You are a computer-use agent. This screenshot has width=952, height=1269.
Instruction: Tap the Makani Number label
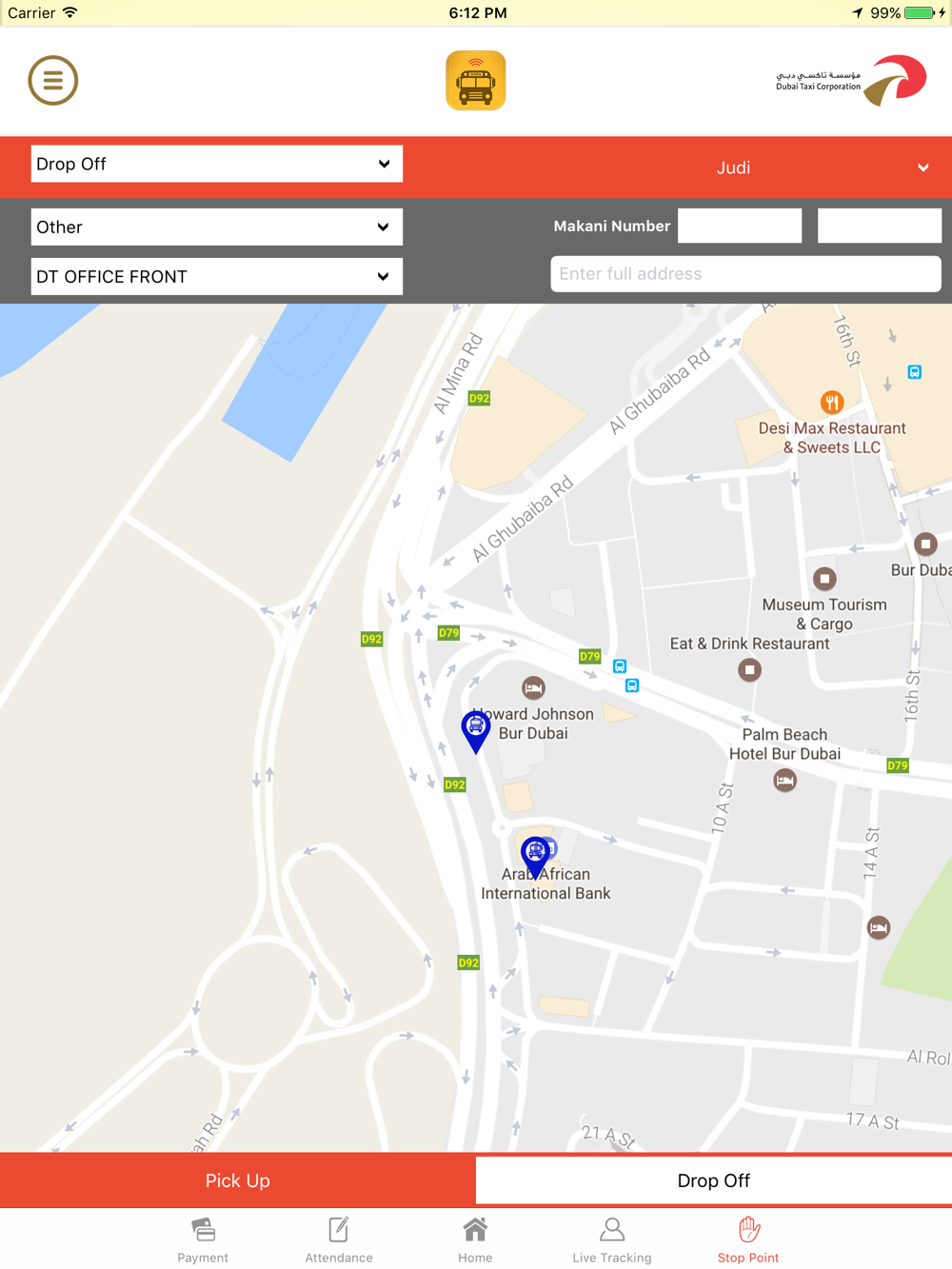[612, 226]
